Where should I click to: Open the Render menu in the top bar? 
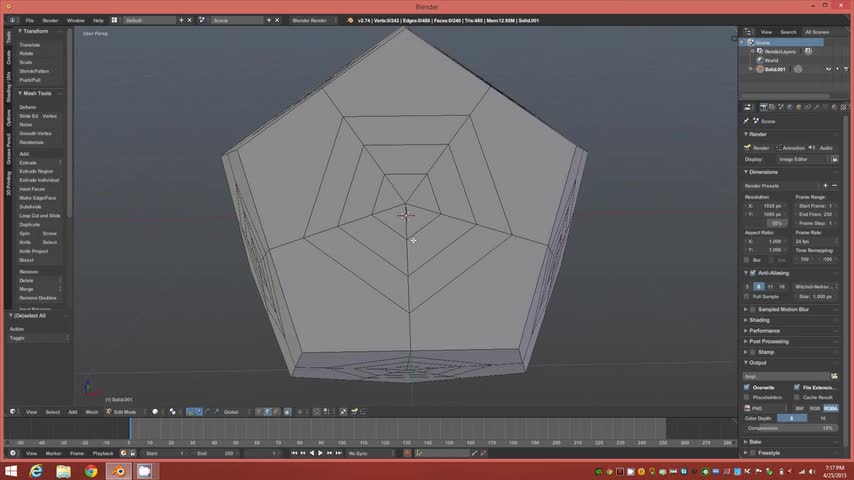50,20
